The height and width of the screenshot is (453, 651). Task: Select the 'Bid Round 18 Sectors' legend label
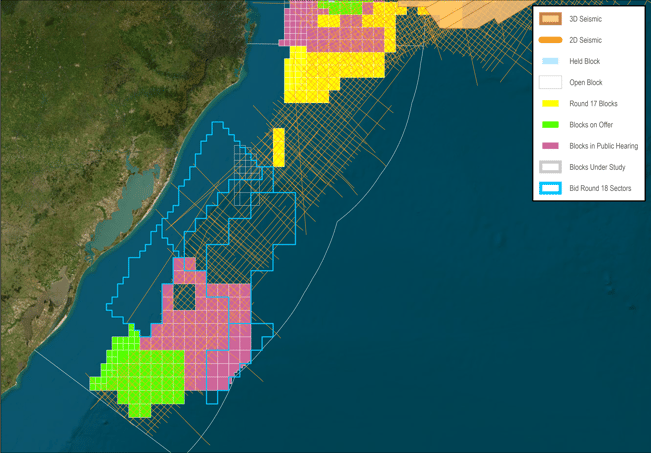600,189
